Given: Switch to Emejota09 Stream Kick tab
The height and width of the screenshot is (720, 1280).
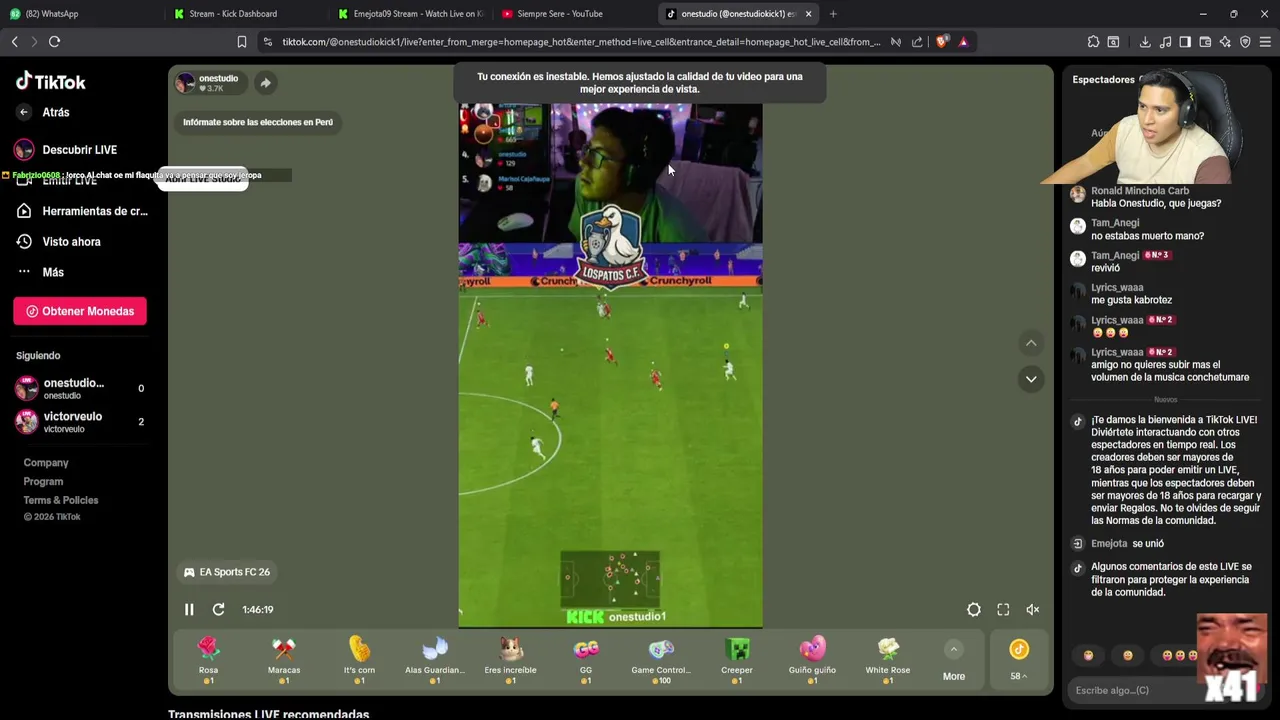Looking at the screenshot, I should (410, 14).
